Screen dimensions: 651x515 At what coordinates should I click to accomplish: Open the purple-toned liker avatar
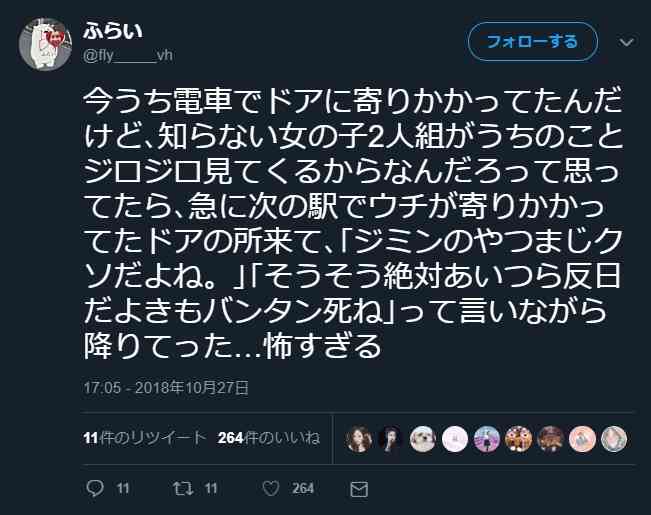click(x=487, y=439)
